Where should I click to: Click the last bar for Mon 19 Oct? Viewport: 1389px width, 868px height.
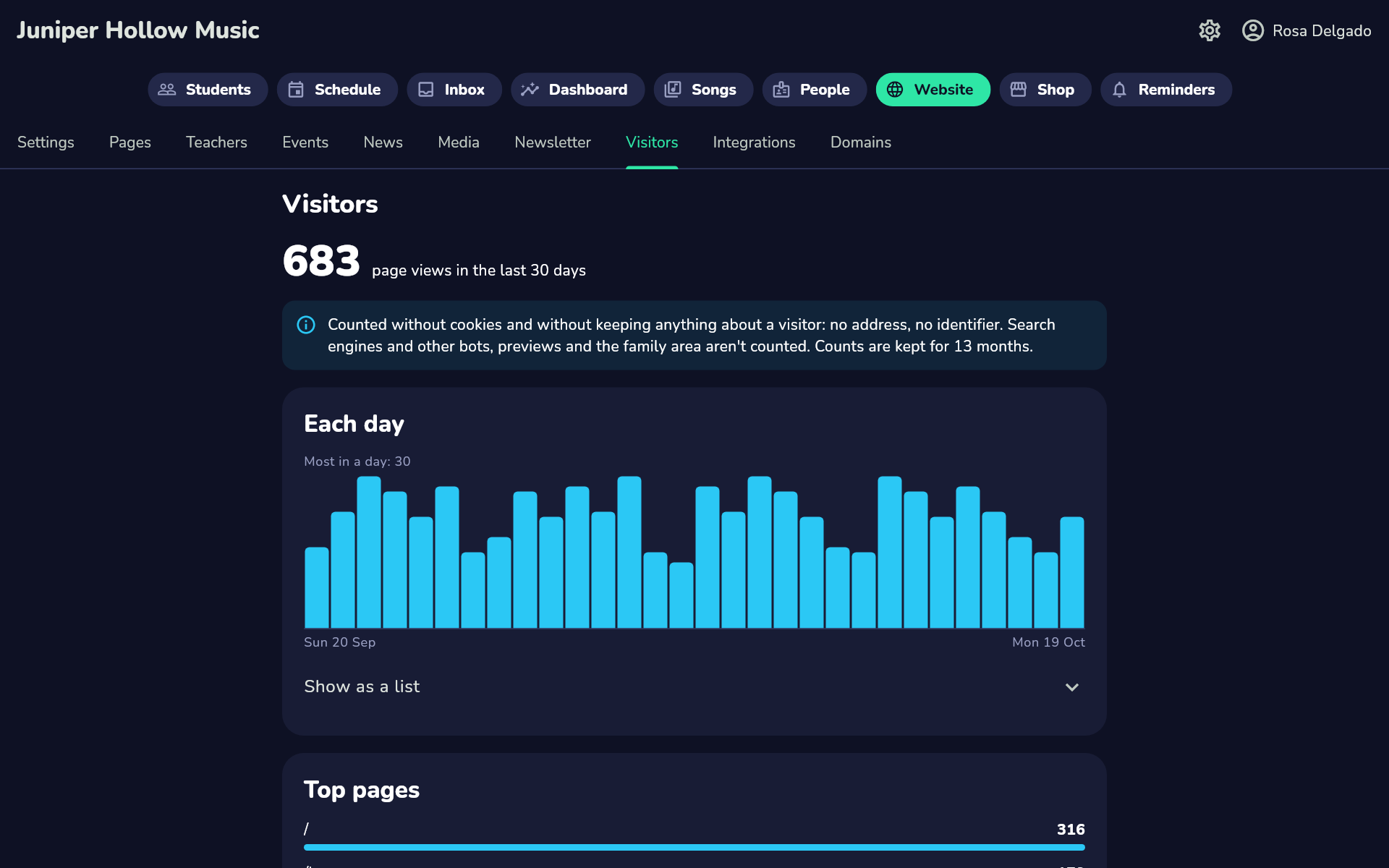coord(1072,572)
